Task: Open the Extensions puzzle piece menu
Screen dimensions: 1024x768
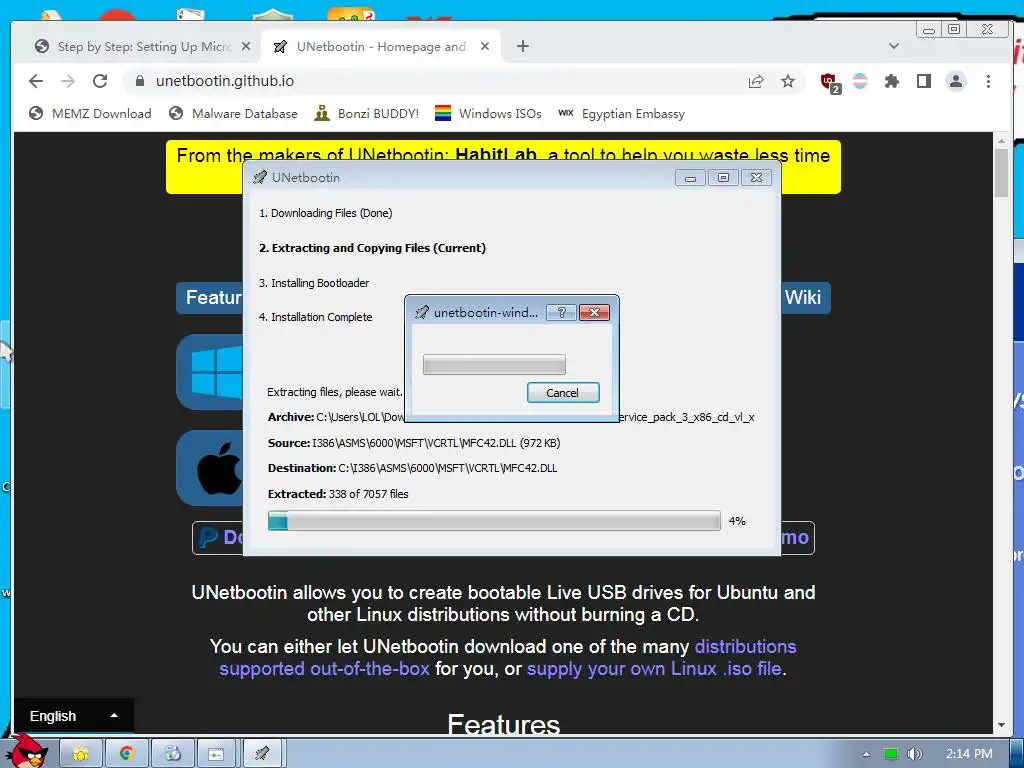Action: coord(891,81)
